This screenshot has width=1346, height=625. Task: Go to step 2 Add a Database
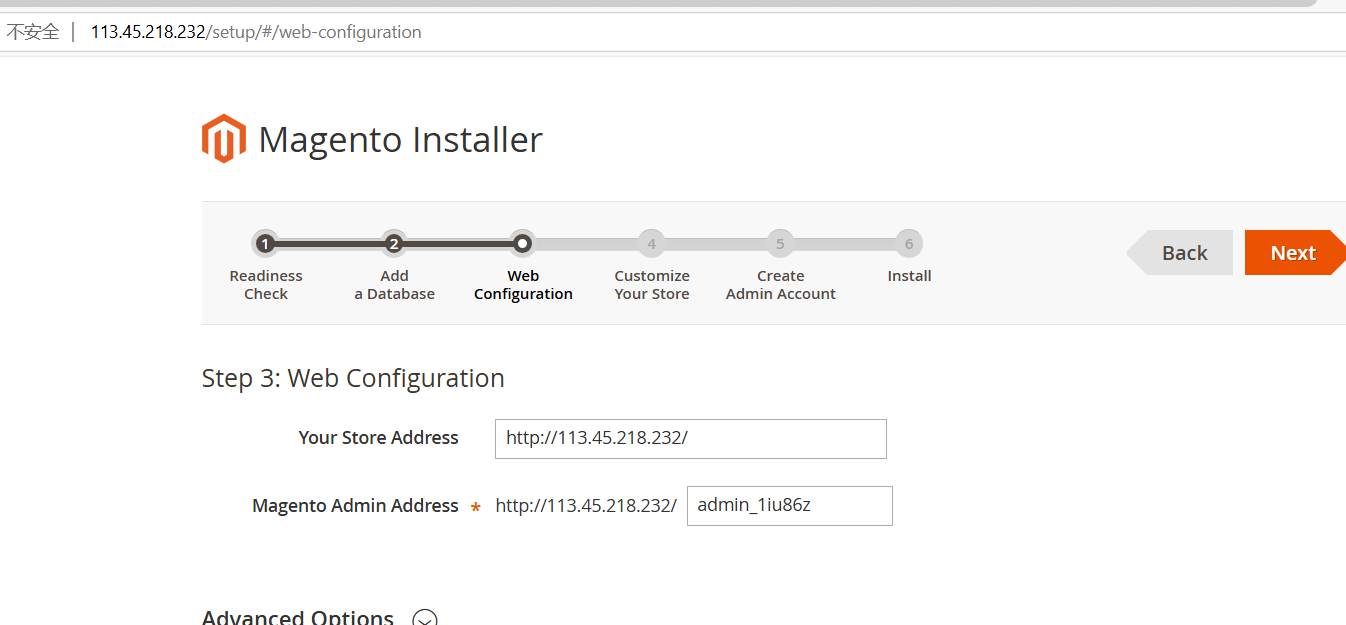click(394, 243)
